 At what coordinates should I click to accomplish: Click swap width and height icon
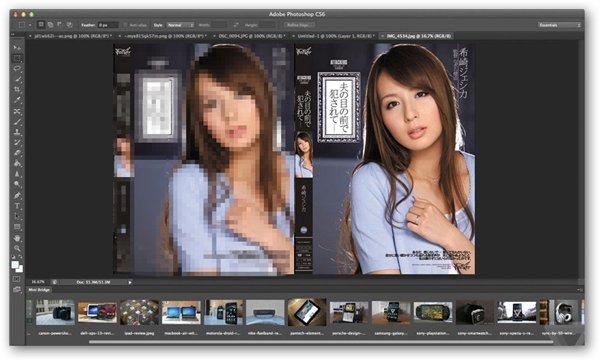[x=236, y=25]
